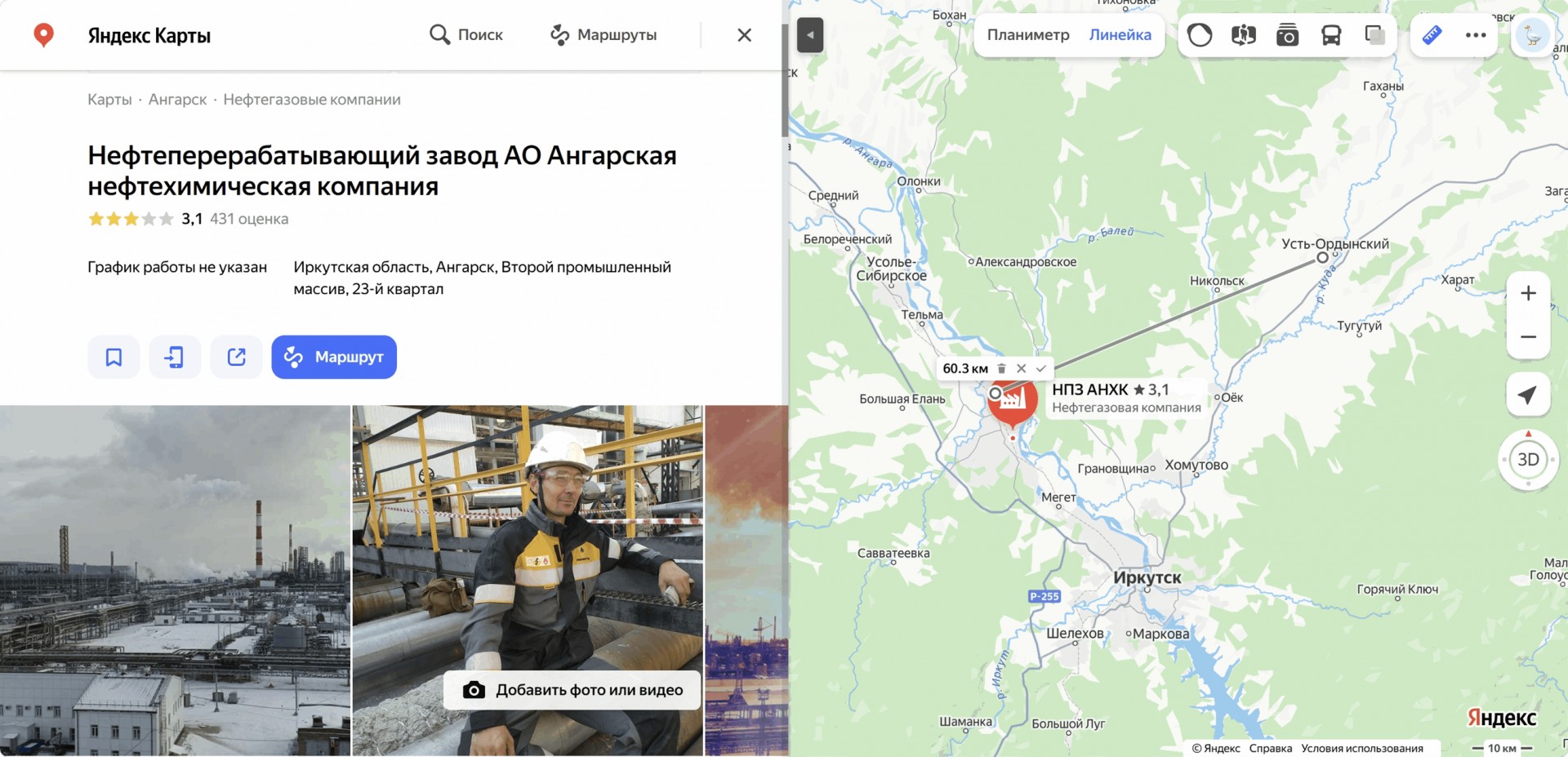The height and width of the screenshot is (757, 1568).
Task: Build route with blue Маршрут button
Action: point(334,357)
